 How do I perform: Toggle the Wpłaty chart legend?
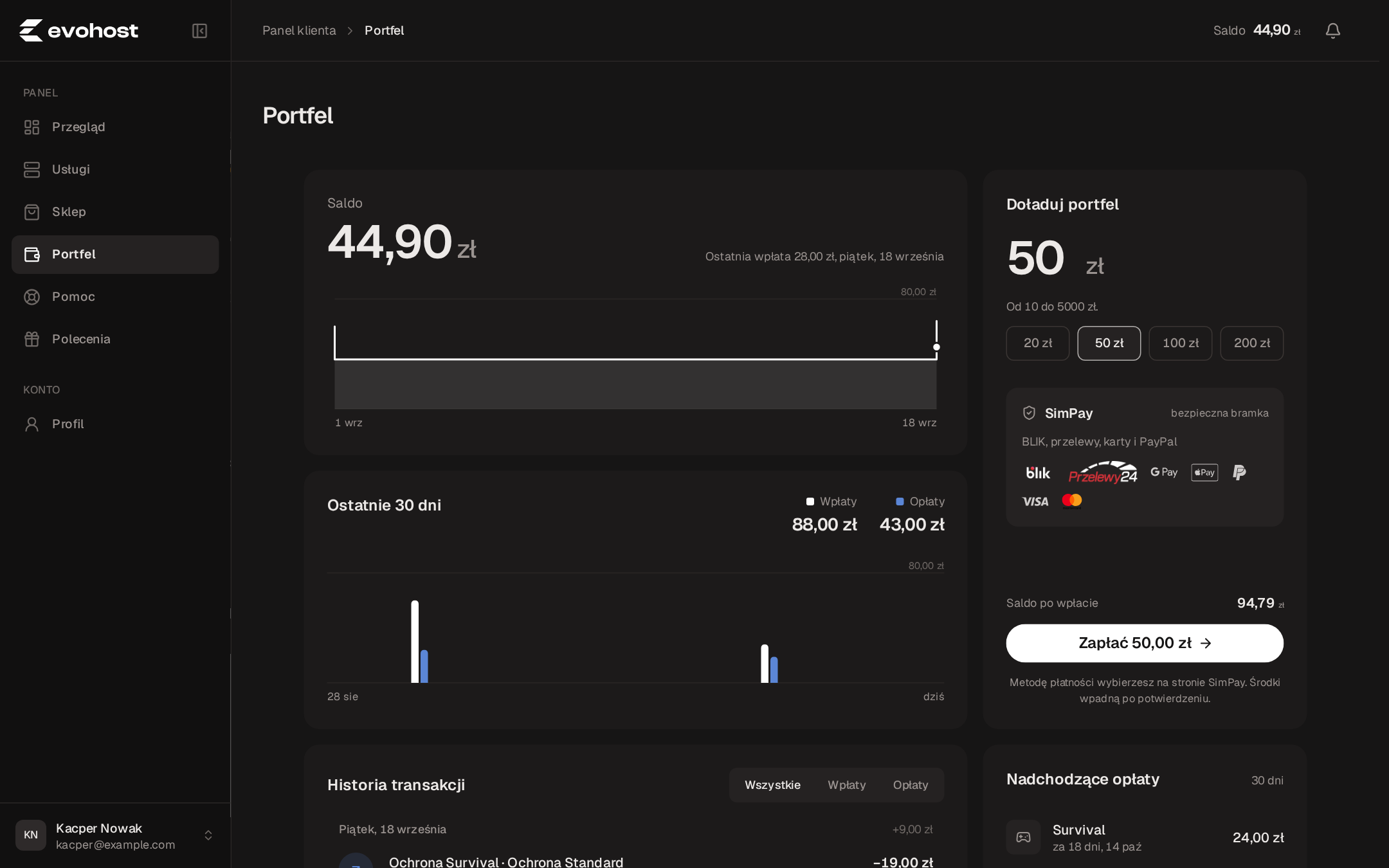click(x=831, y=502)
